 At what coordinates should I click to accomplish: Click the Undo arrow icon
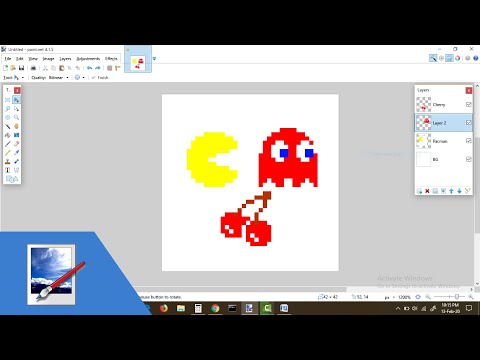89,68
